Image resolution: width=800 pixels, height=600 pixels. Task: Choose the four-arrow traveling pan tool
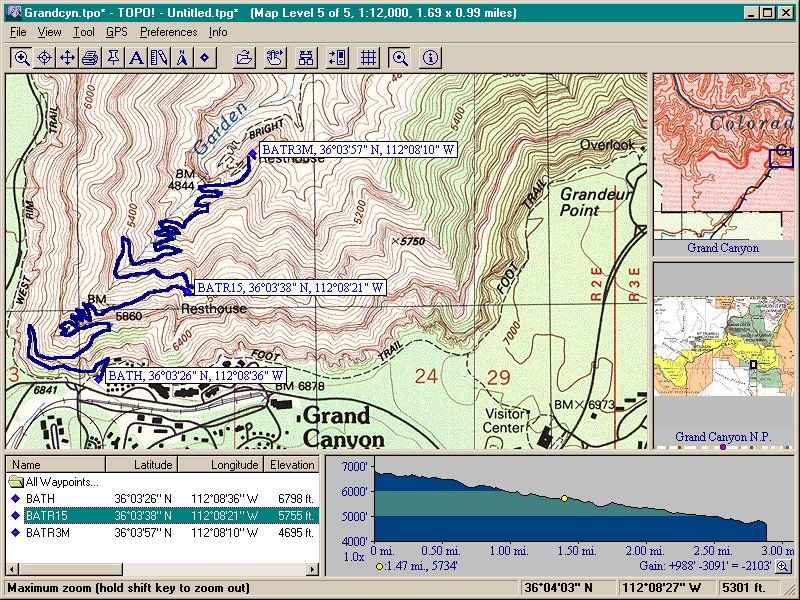pyautogui.click(x=67, y=58)
